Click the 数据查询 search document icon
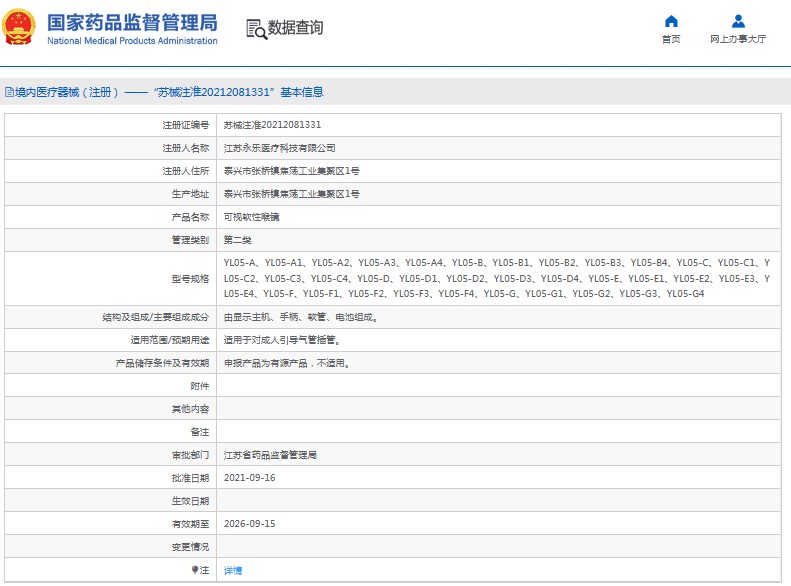Screen dimensions: 791x586 [256, 29]
